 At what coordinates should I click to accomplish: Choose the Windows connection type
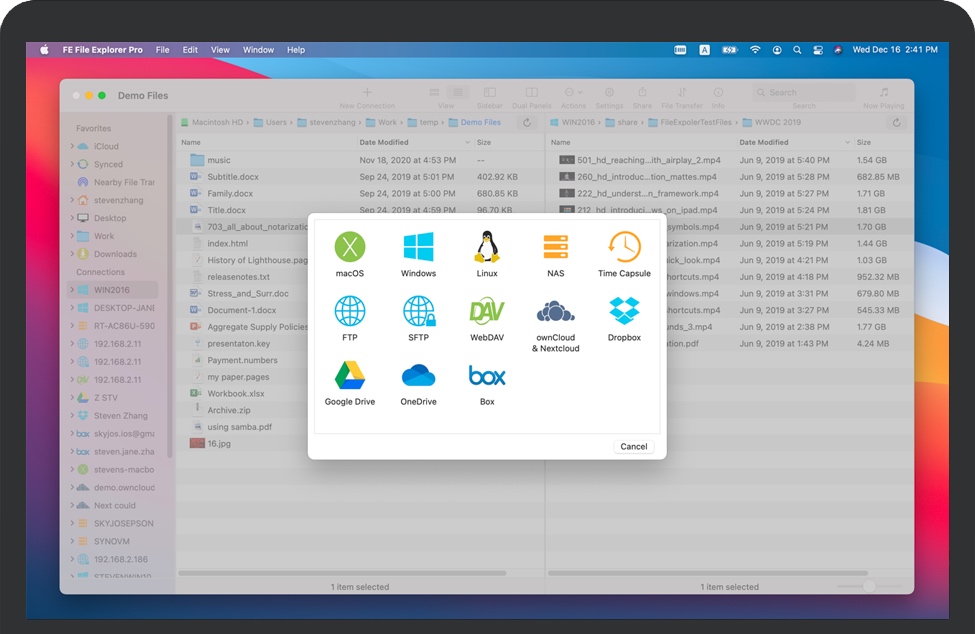pyautogui.click(x=418, y=247)
